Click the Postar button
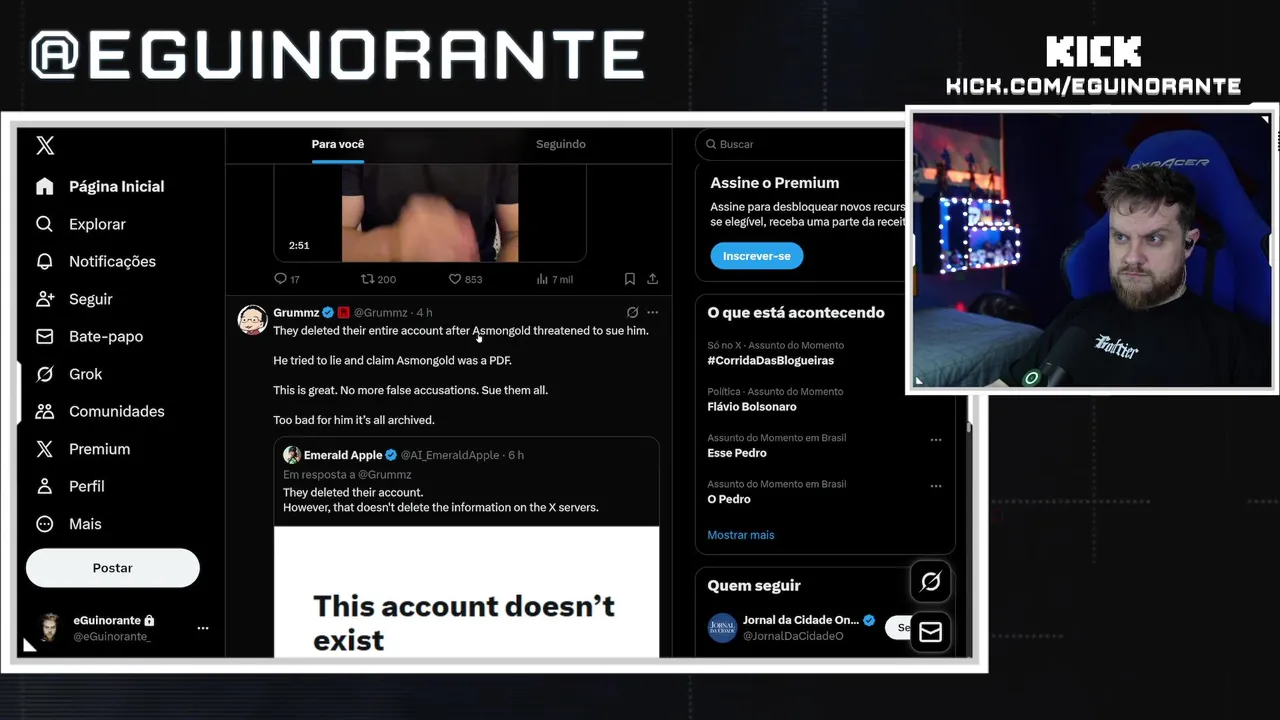This screenshot has width=1280, height=720. 113,567
